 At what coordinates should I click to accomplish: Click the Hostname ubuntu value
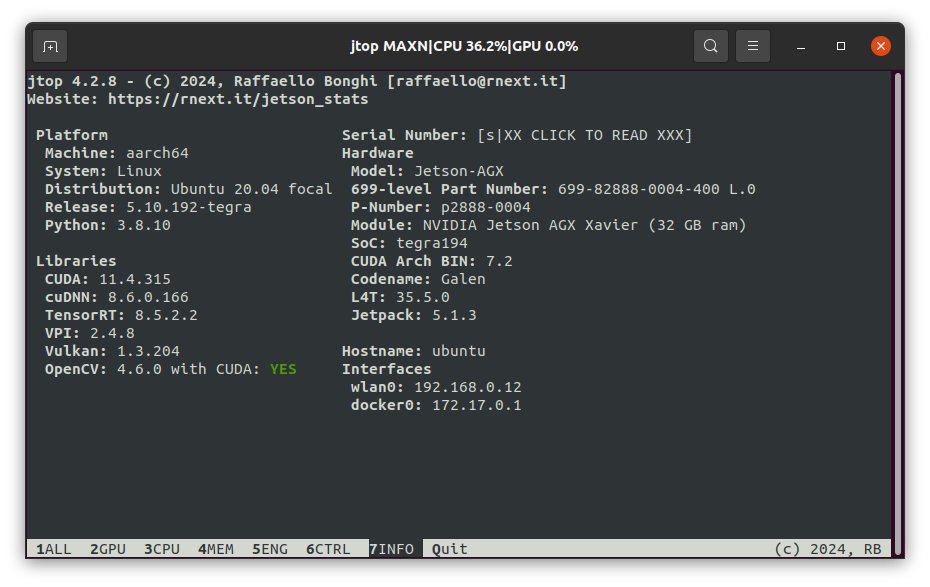(458, 351)
